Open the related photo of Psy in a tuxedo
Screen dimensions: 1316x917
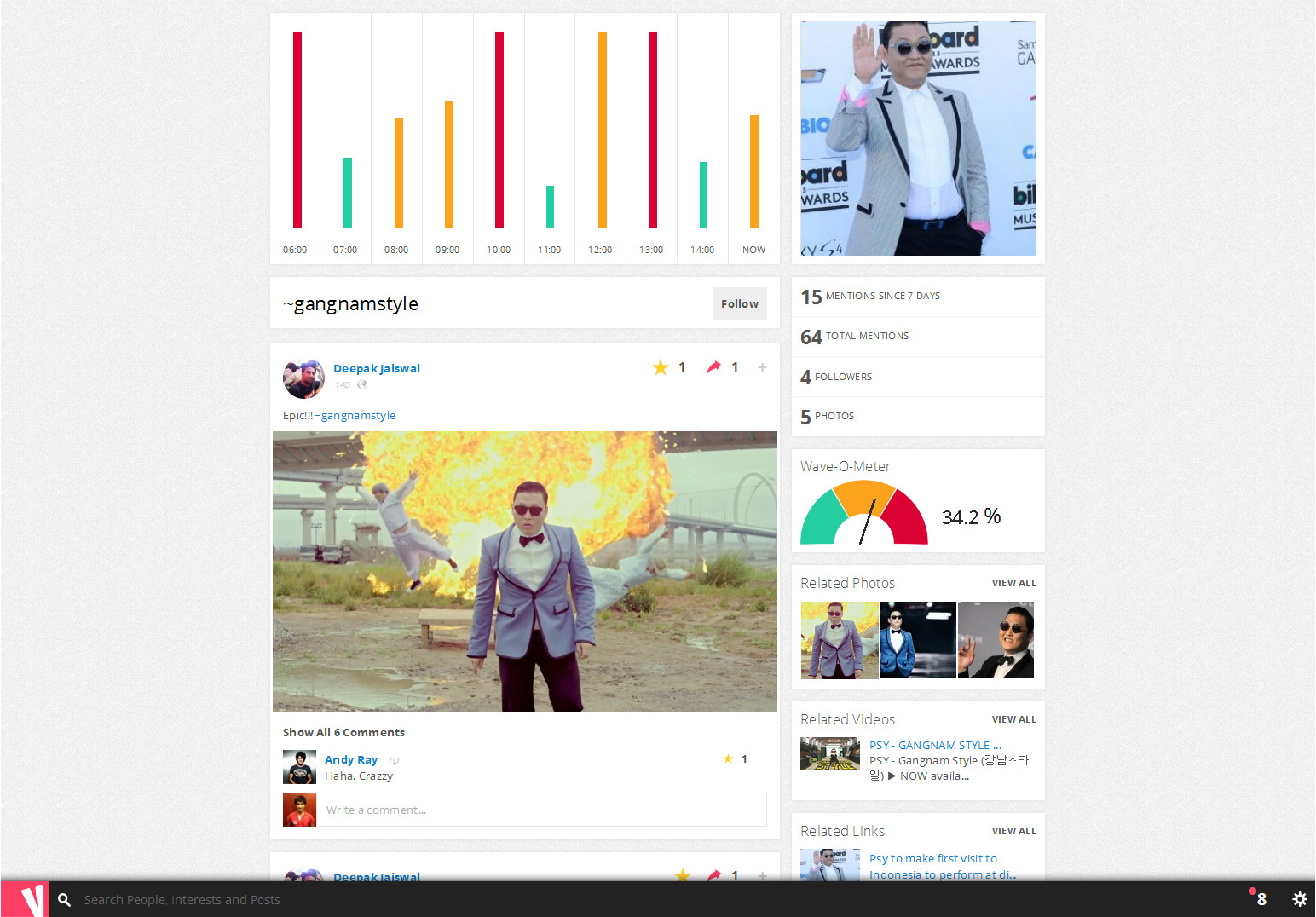pos(996,640)
